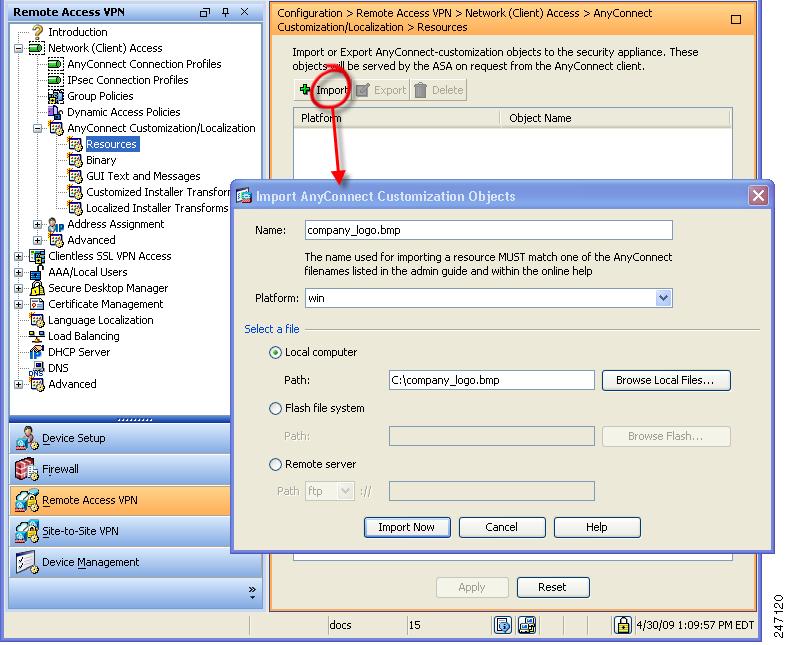Click the Cancel button in dialog

pos(502,527)
